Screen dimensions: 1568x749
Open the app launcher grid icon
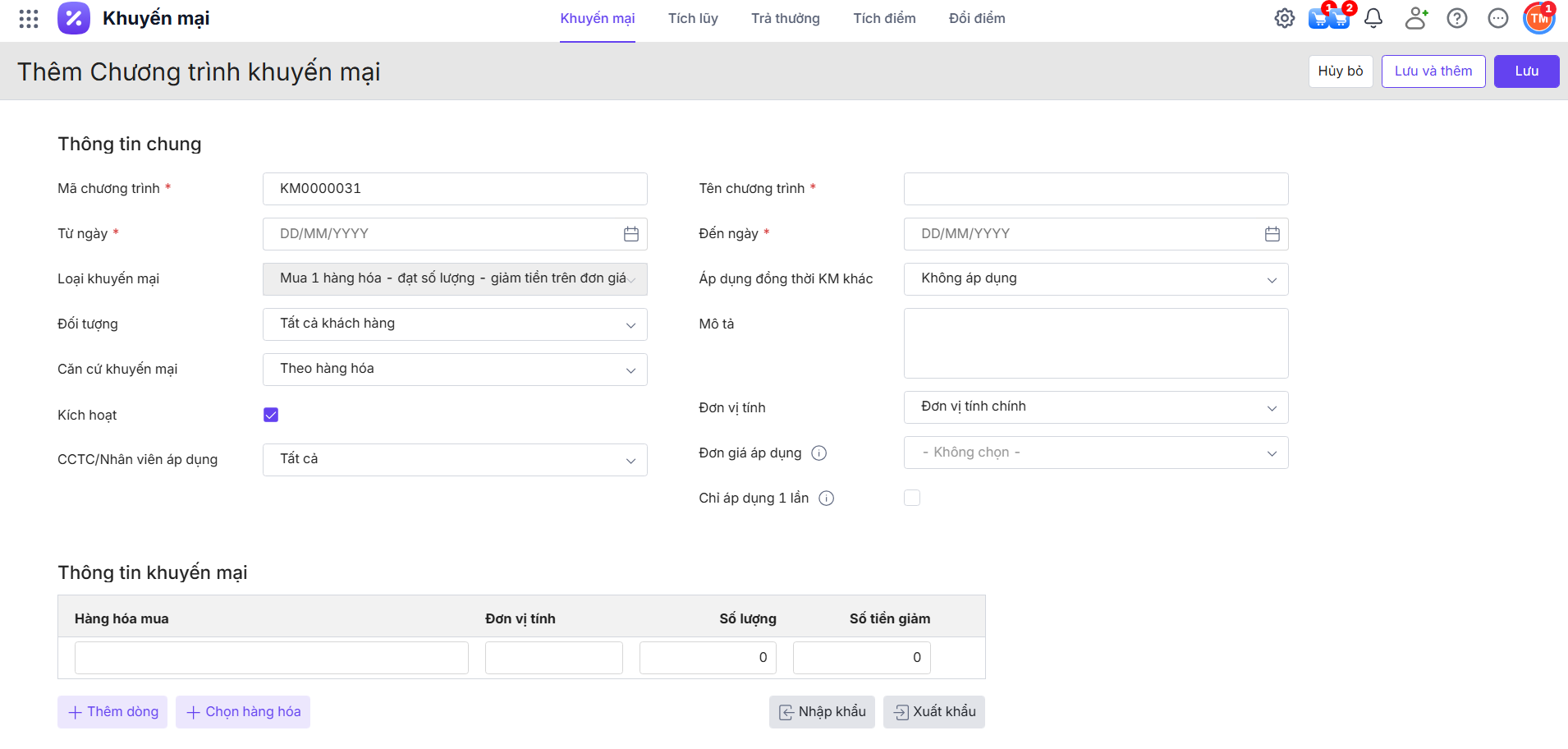tap(29, 19)
